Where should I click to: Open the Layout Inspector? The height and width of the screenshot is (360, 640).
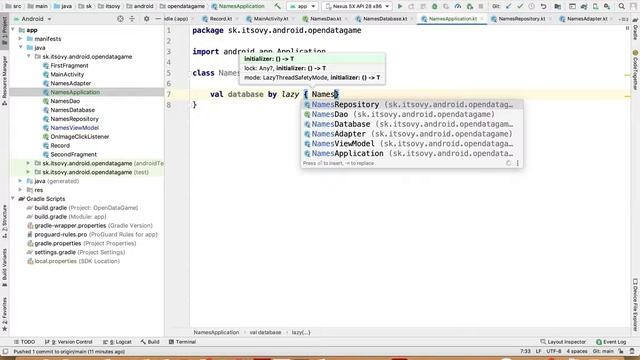click(x=563, y=342)
